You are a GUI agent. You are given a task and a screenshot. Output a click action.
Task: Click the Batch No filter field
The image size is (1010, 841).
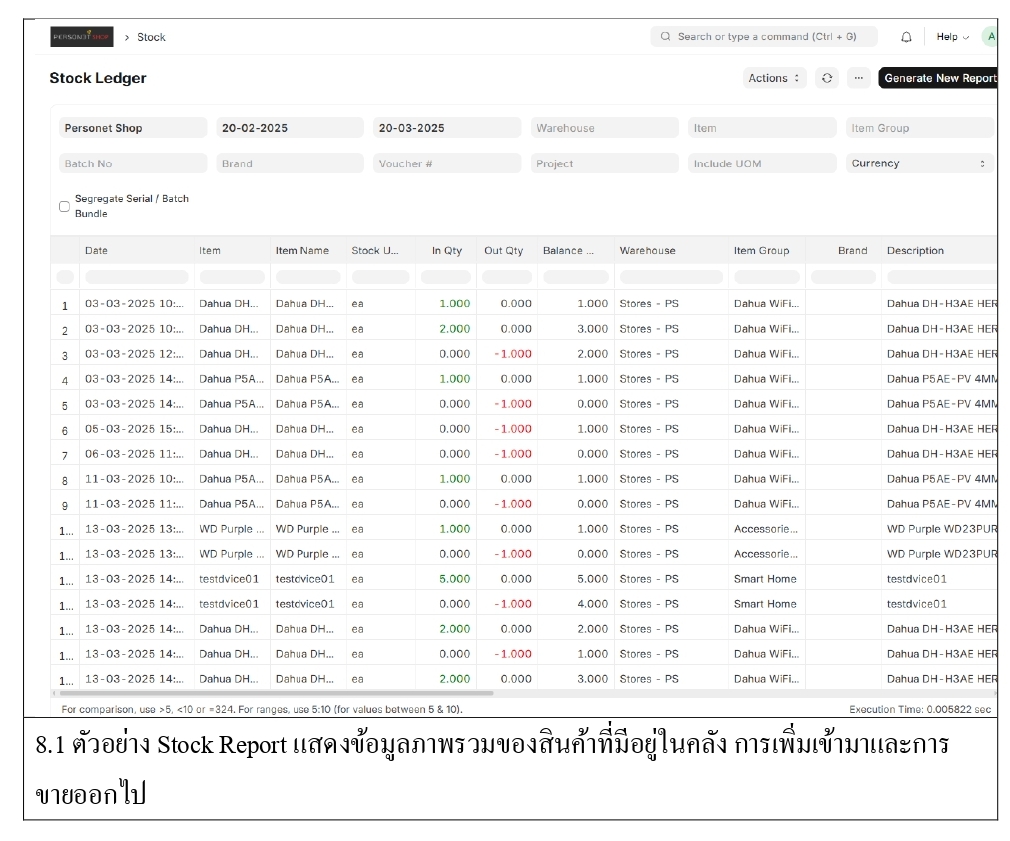[x=133, y=164]
